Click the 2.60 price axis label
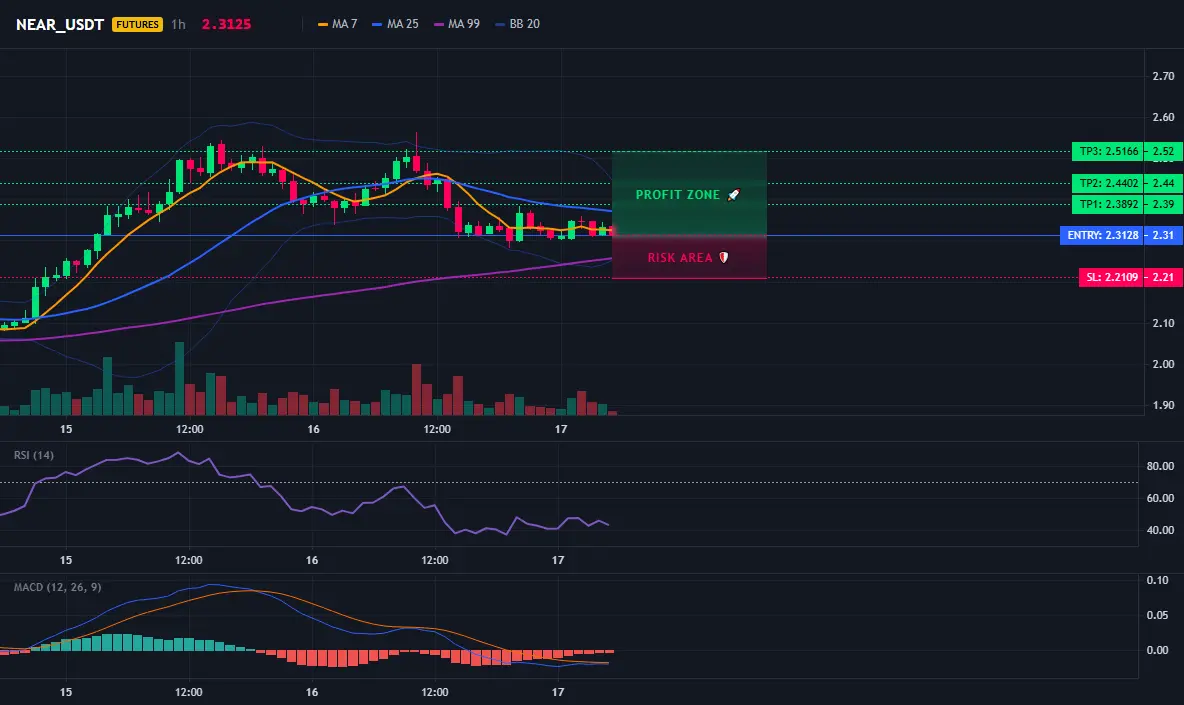 point(1163,117)
